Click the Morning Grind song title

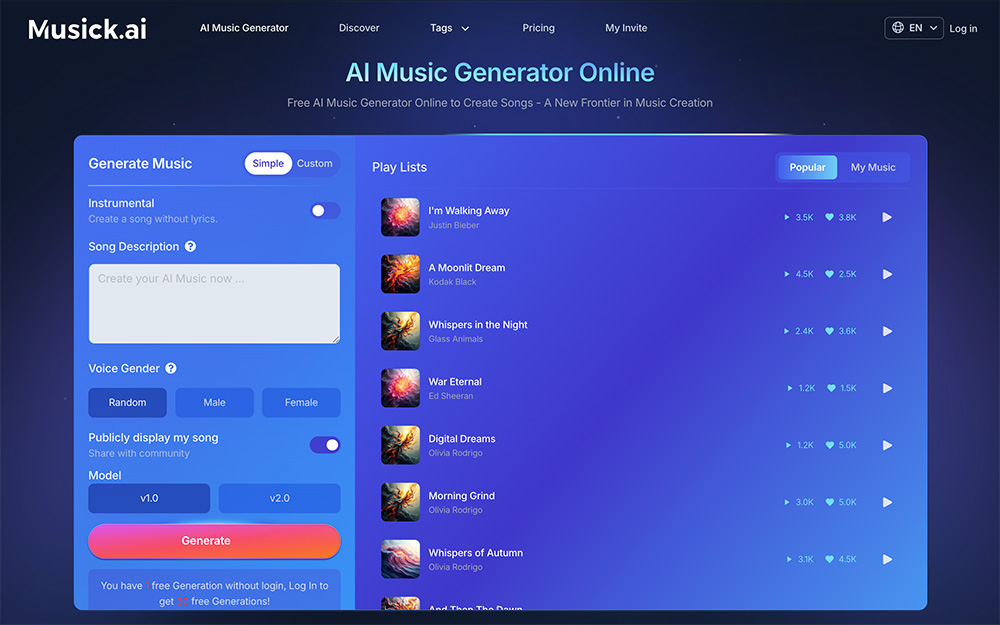pyautogui.click(x=462, y=496)
